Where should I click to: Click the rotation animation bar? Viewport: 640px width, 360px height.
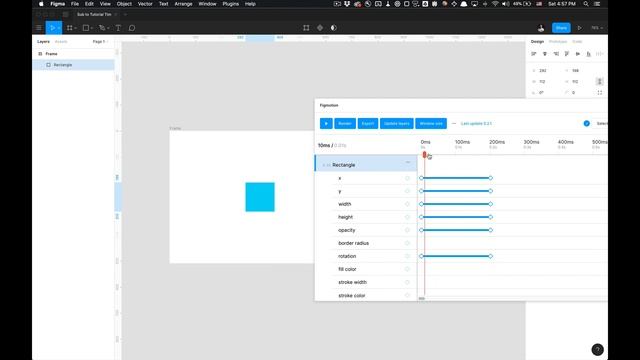click(456, 256)
